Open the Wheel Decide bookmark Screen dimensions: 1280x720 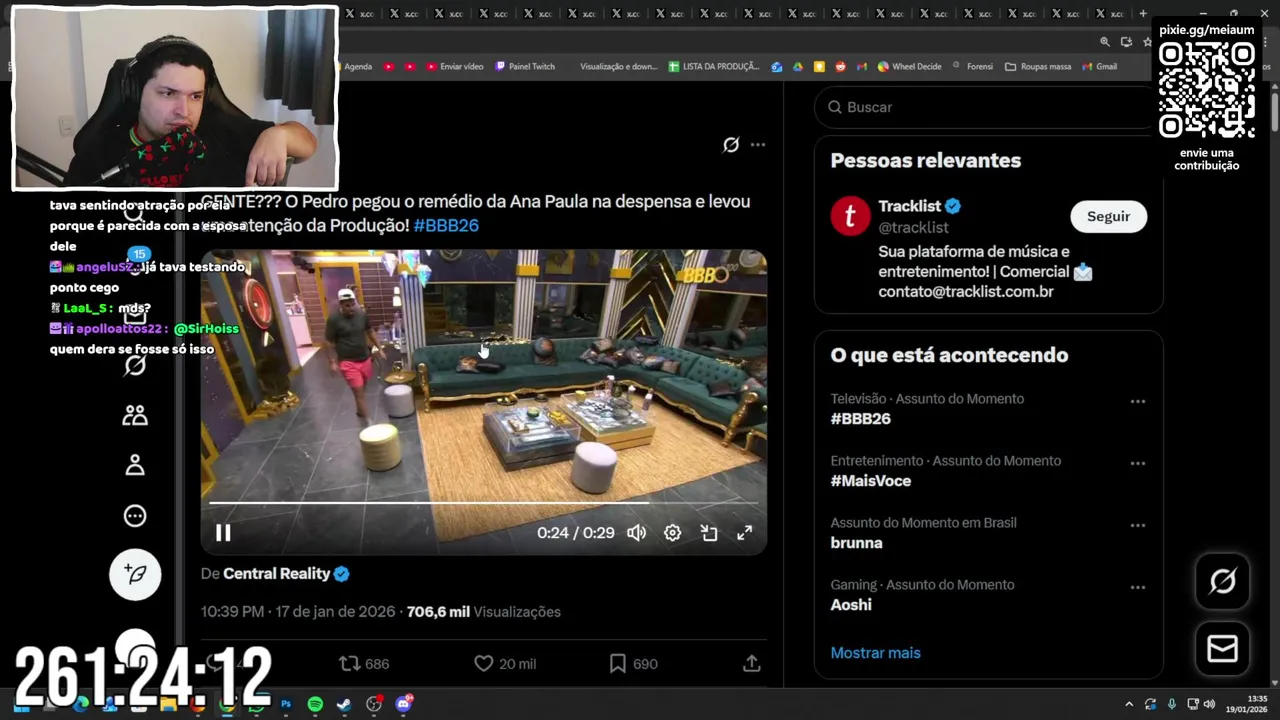[x=910, y=67]
